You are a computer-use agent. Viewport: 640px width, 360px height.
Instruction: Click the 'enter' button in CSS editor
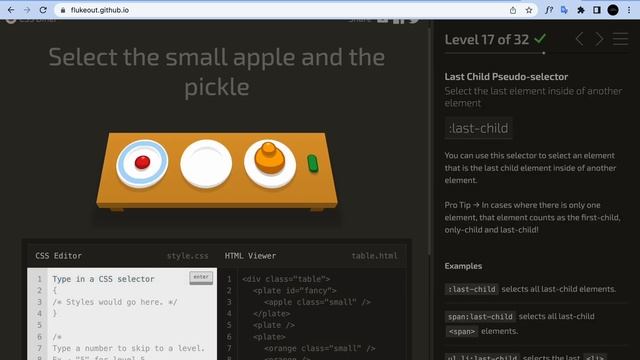(201, 278)
